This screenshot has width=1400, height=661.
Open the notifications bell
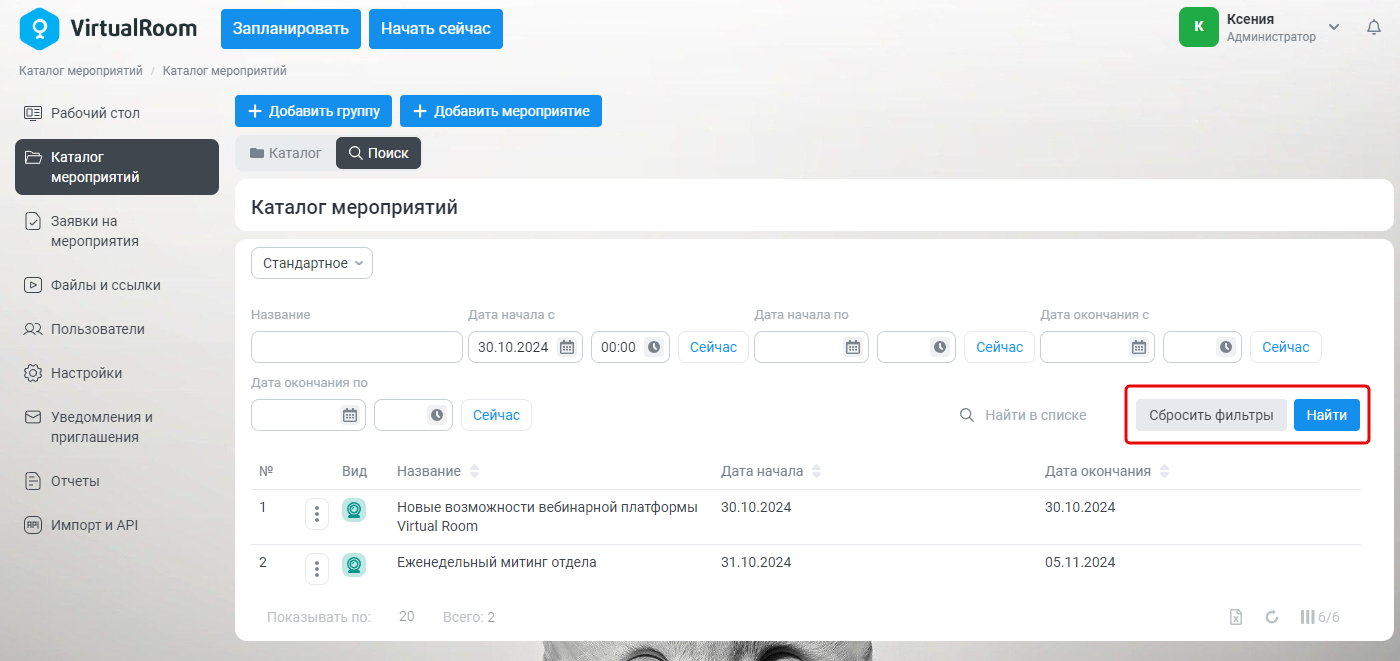tap(1374, 27)
